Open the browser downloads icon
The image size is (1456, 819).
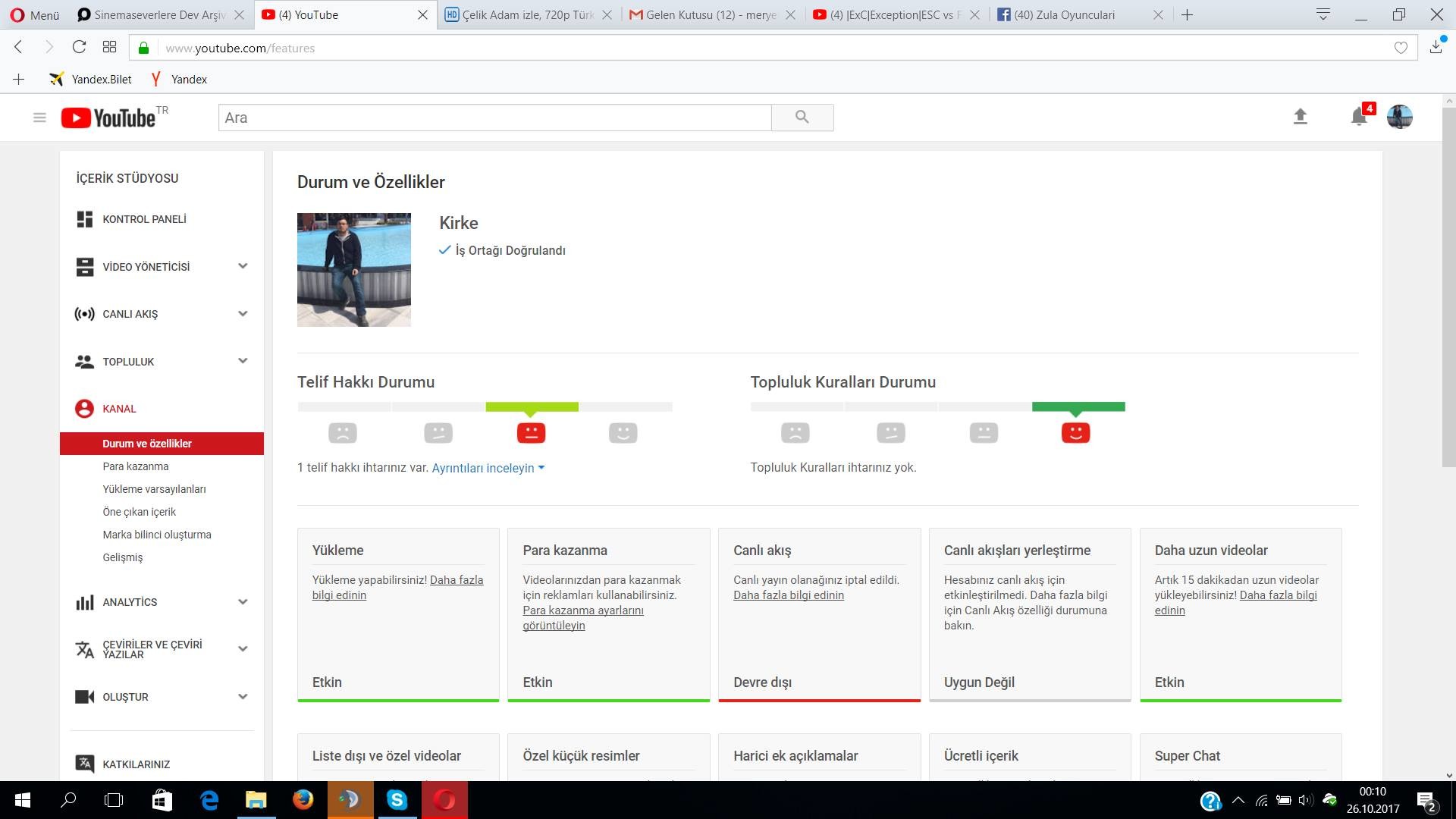coord(1436,46)
